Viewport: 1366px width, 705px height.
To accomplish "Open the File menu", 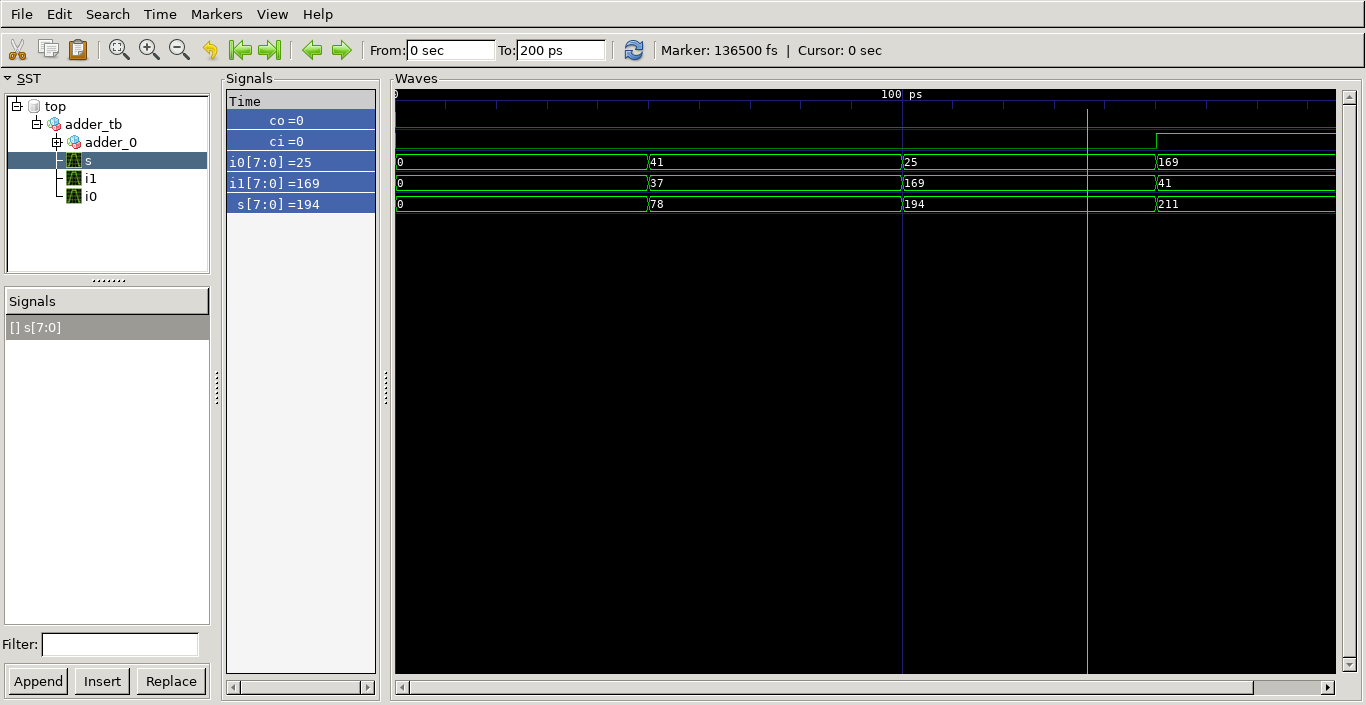I will coord(22,14).
